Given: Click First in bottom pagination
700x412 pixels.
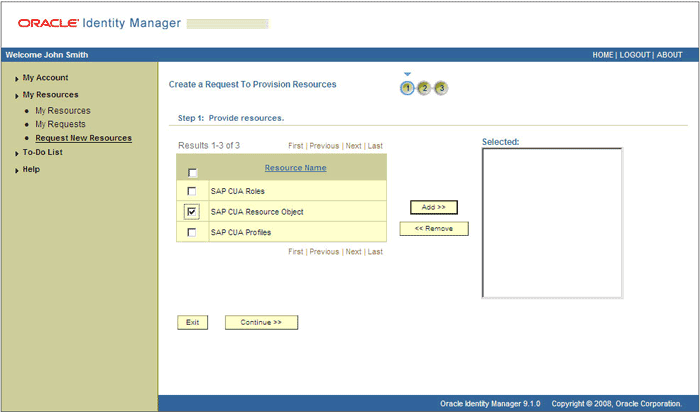Looking at the screenshot, I should tap(296, 252).
